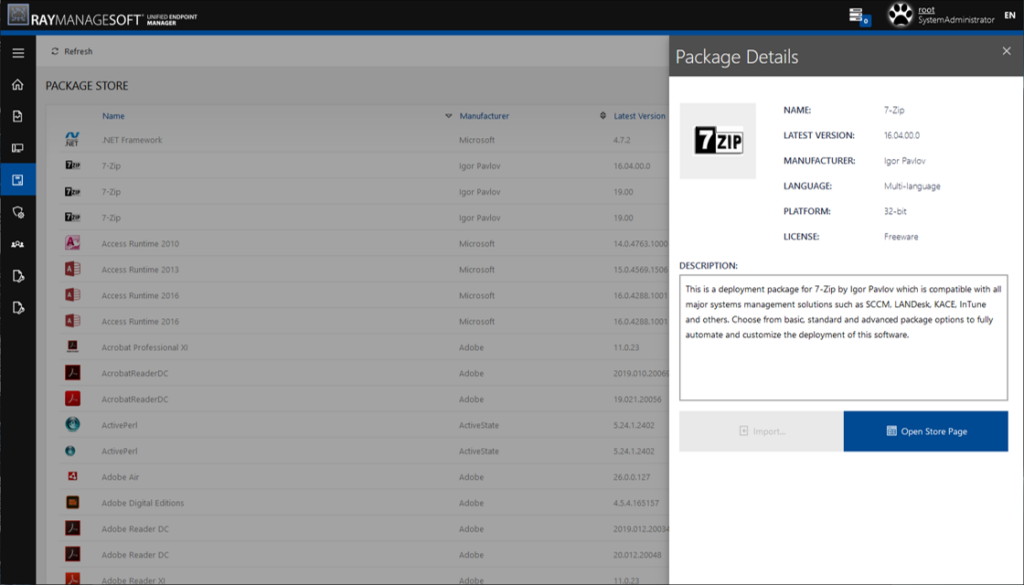Select the Access Runtime 2010 row

click(x=357, y=244)
